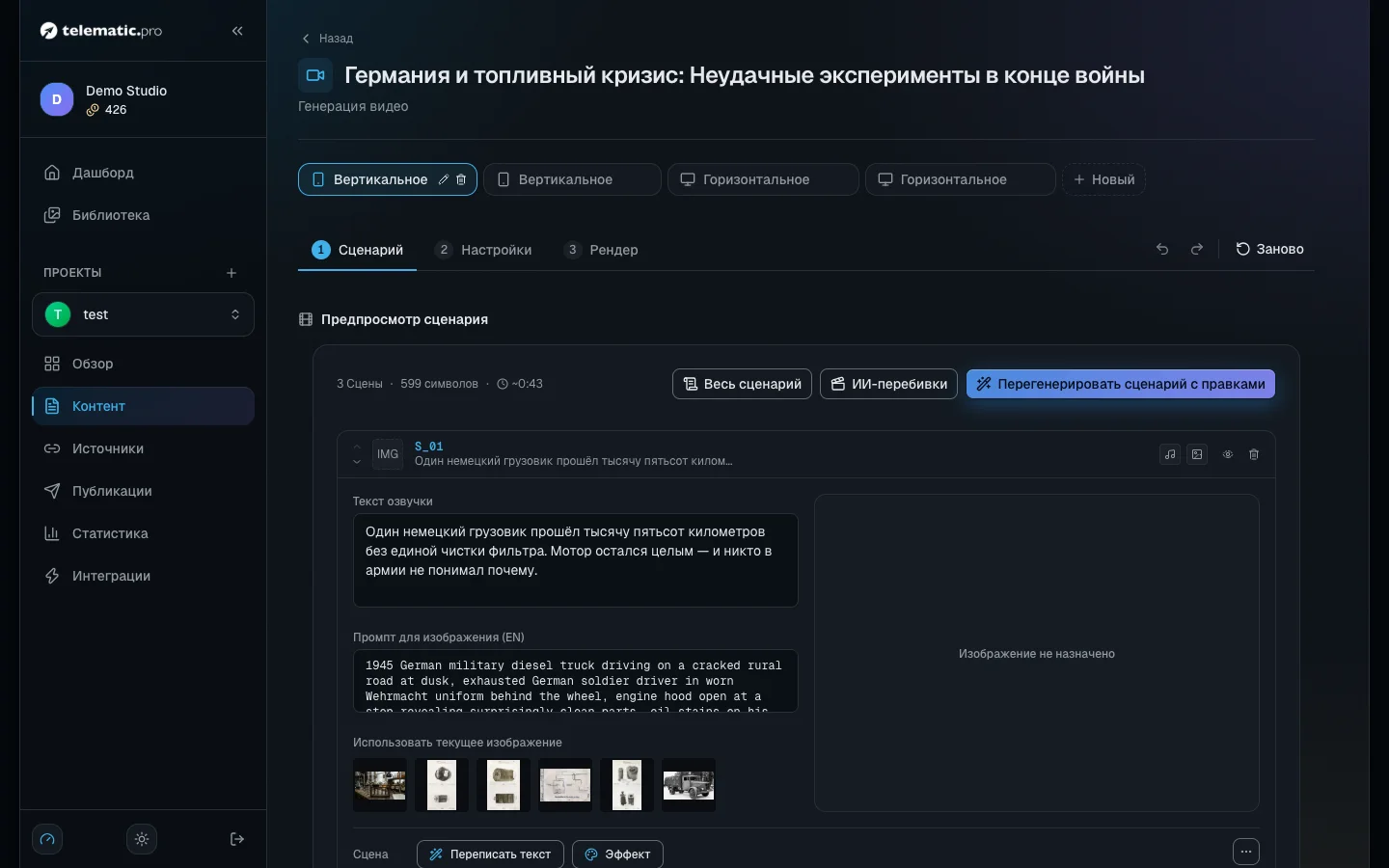This screenshot has width=1389, height=868.
Task: Select Контент in the sidebar
Action: 143,406
